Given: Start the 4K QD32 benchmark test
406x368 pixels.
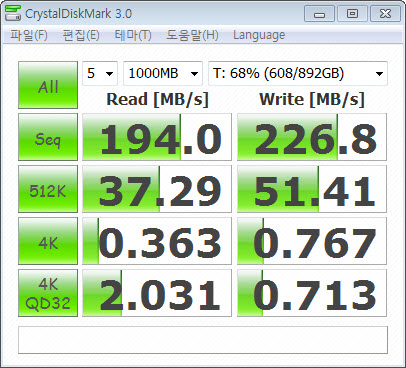Looking at the screenshot, I should pyautogui.click(x=48, y=293).
